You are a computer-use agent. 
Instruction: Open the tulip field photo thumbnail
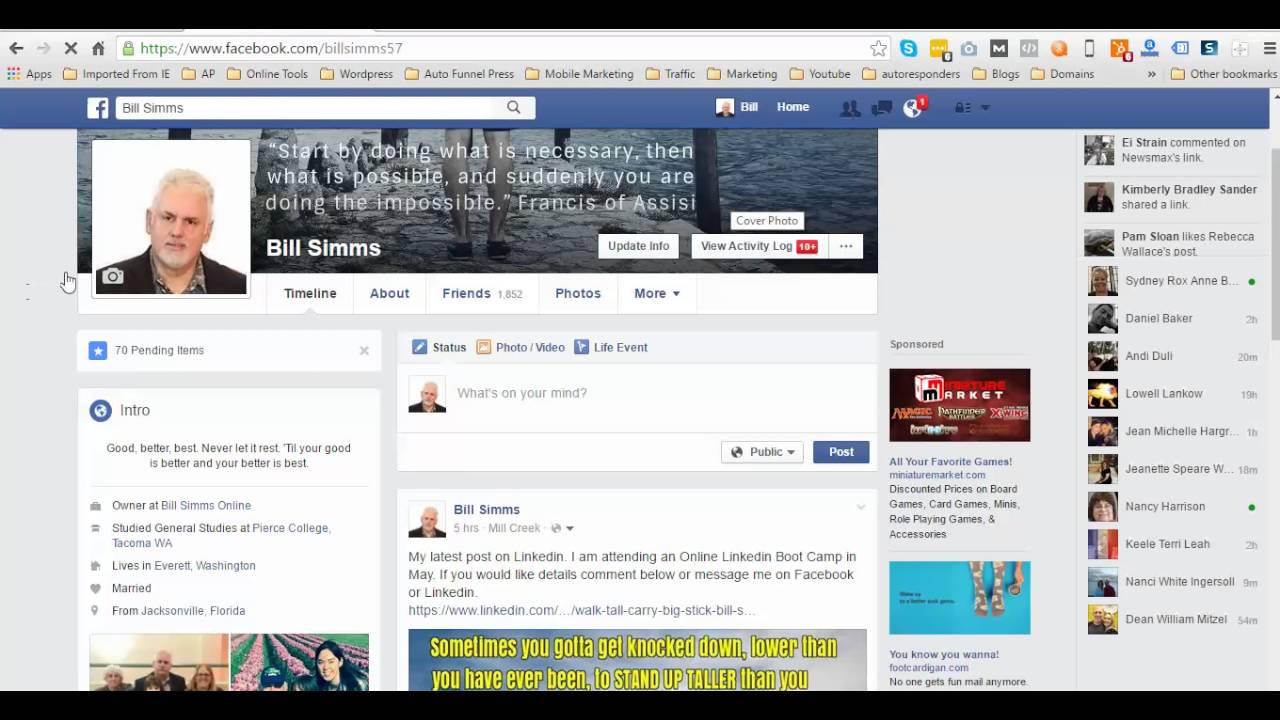click(299, 662)
